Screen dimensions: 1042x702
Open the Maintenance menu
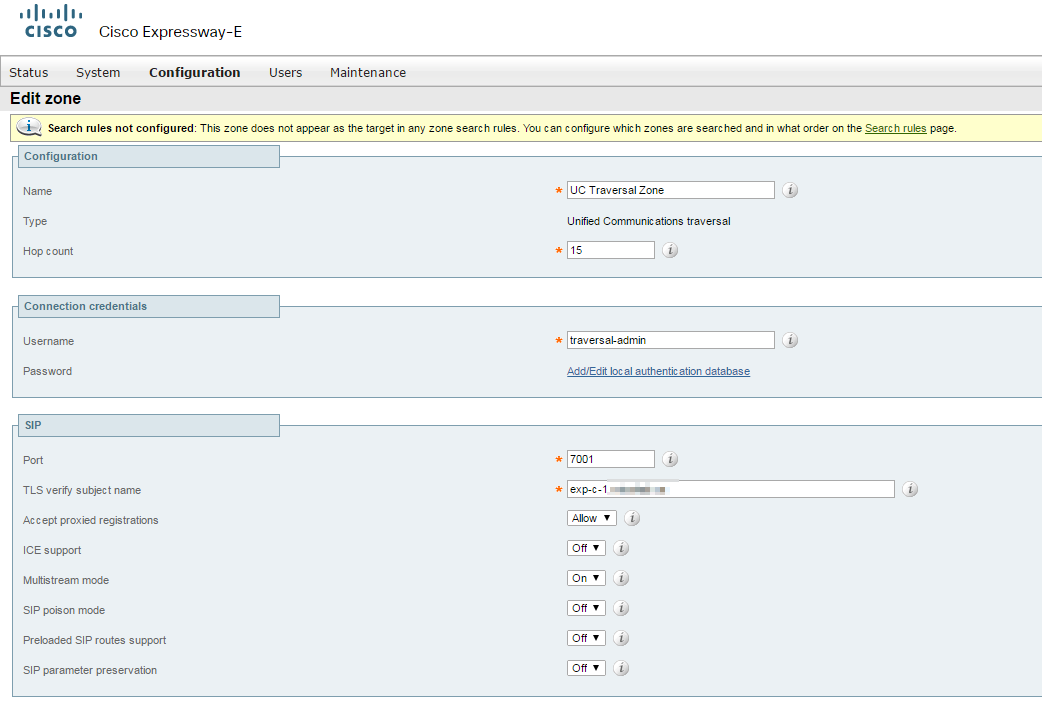click(367, 72)
